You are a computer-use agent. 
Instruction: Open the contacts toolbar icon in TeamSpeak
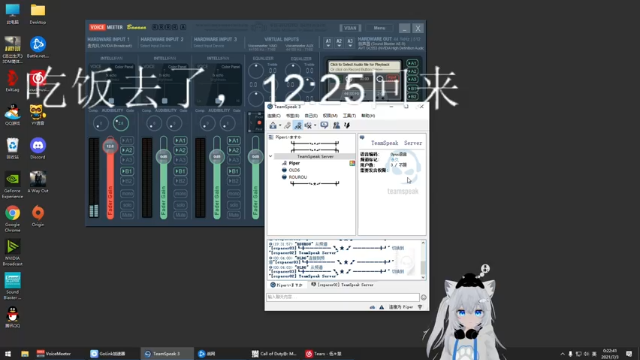tap(336, 125)
